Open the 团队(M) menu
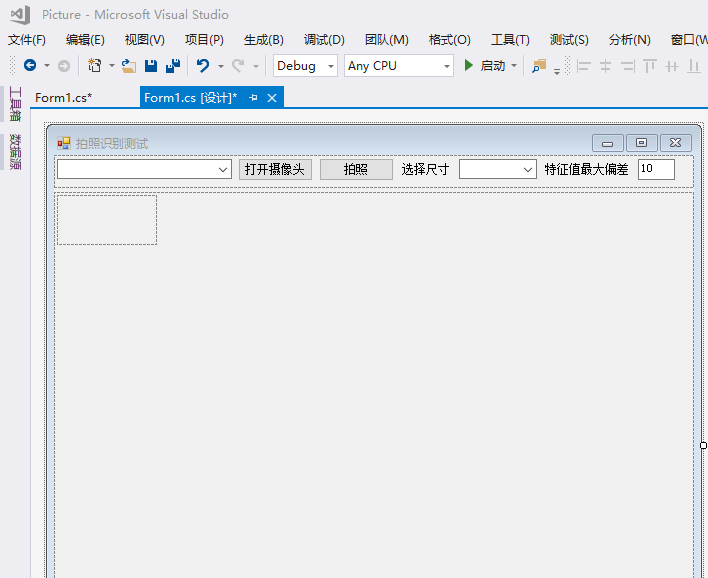 [387, 40]
